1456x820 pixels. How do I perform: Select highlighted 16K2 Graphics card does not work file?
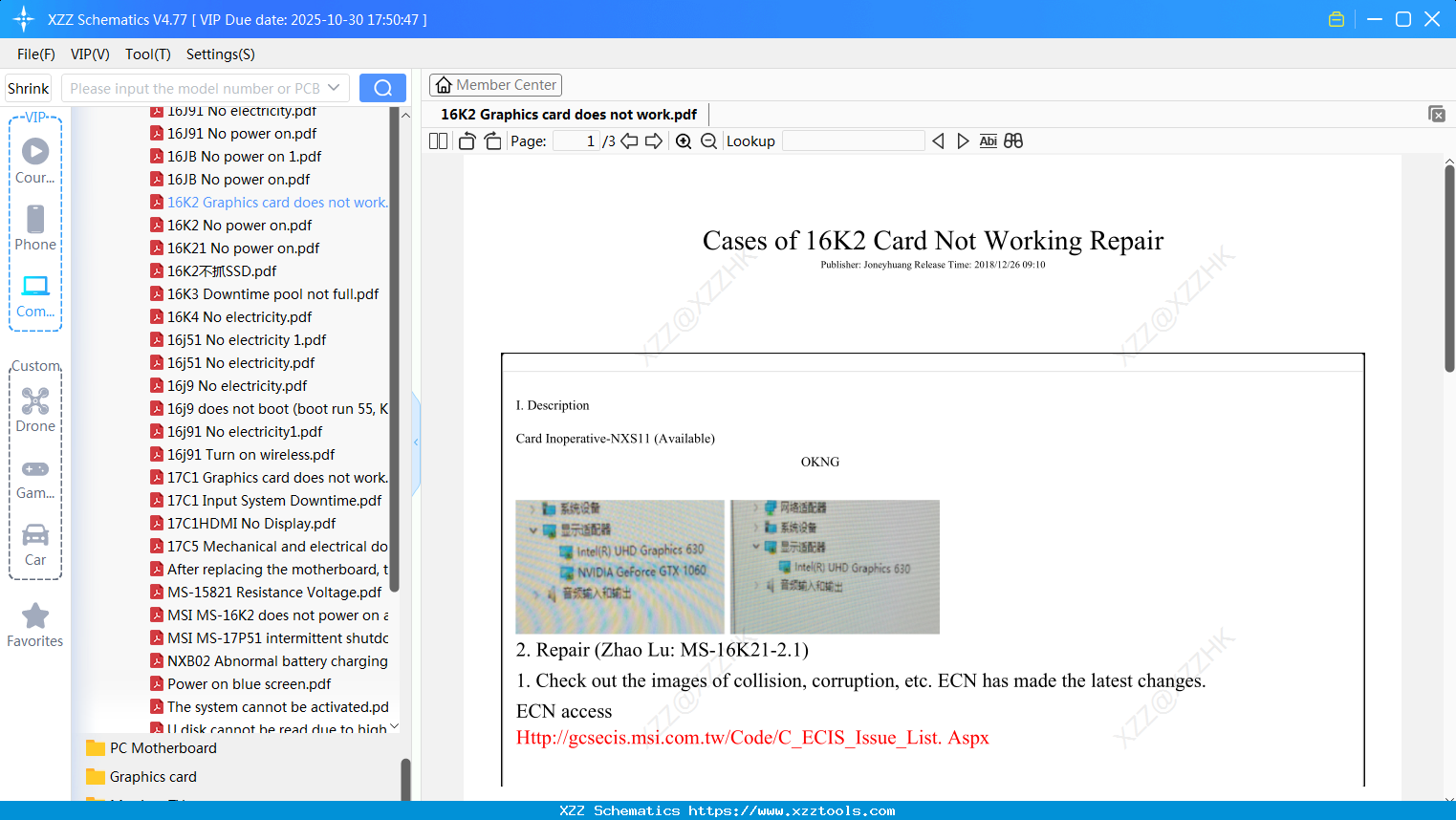tap(270, 203)
